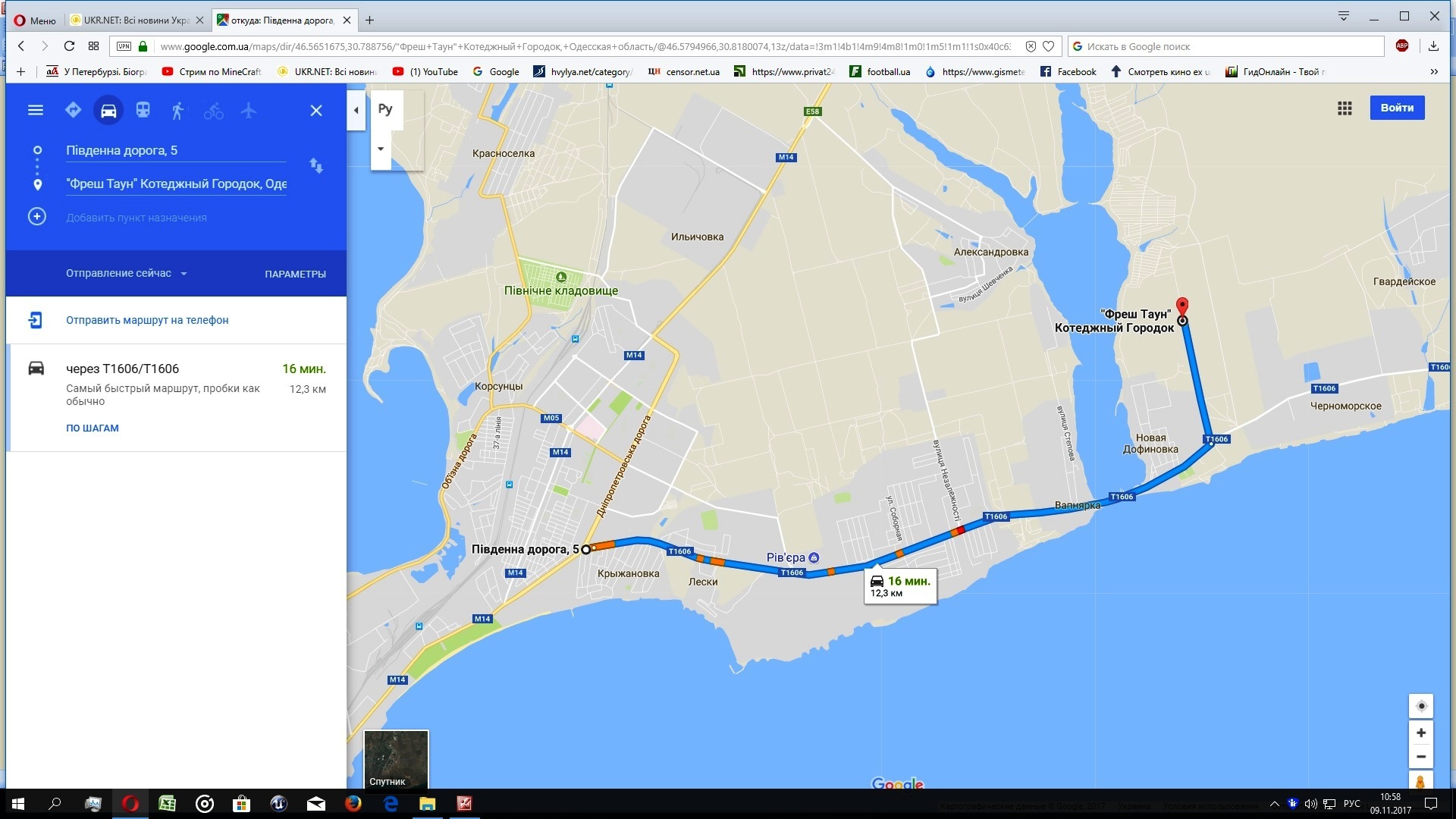The width and height of the screenshot is (1456, 819).
Task: Click the zoom in control button
Action: 1422,732
